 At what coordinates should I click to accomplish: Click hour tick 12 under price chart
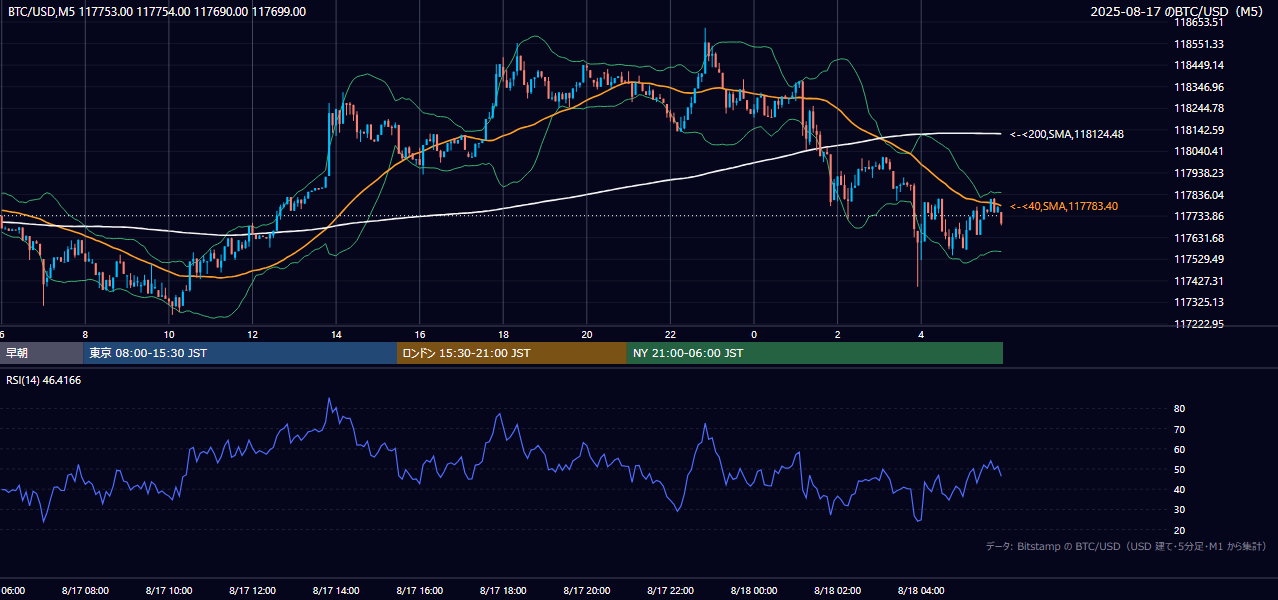252,334
